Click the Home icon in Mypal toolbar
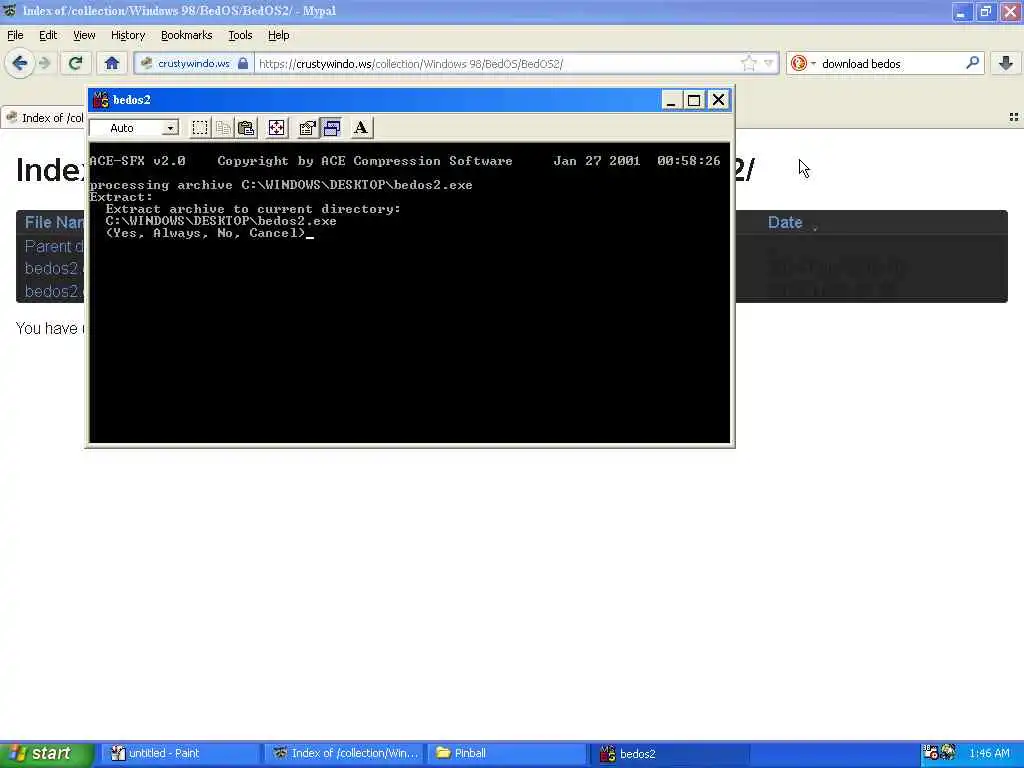 pos(112,63)
